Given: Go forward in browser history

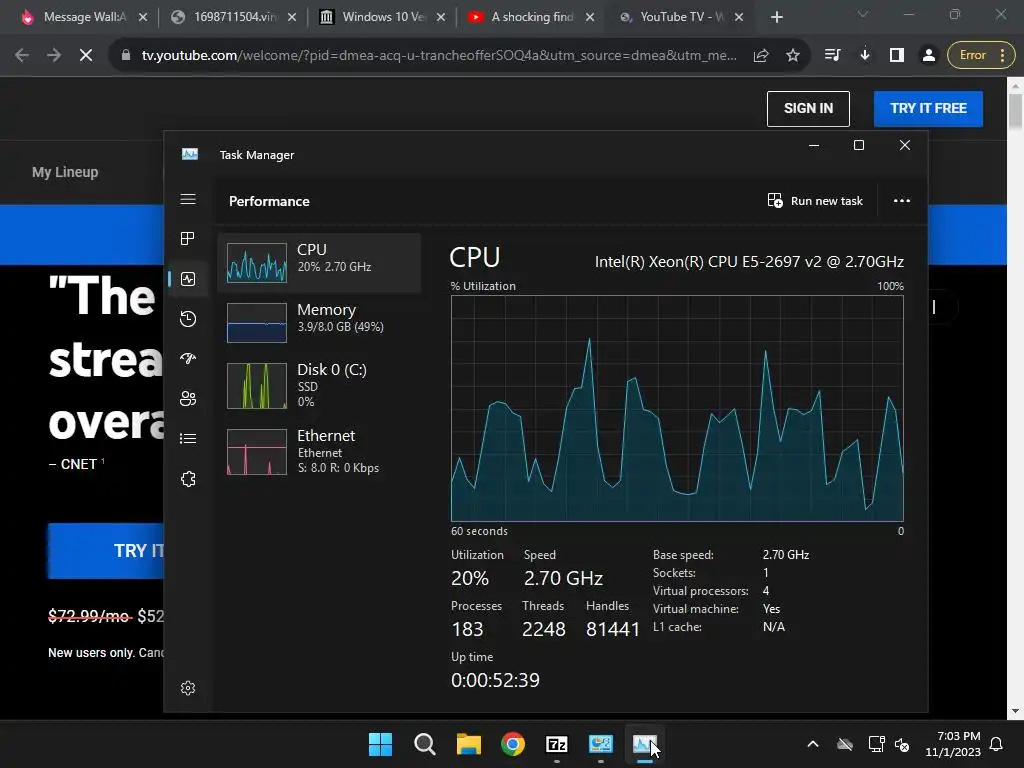Looking at the screenshot, I should tap(54, 56).
